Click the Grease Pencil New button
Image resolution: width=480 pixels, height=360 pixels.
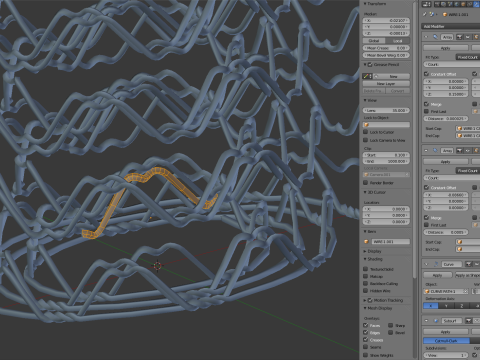392,76
